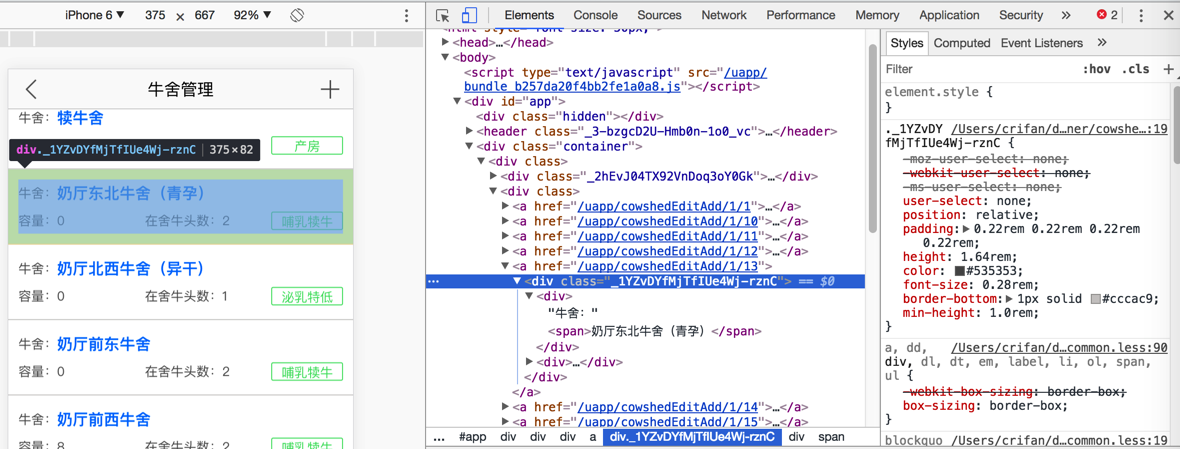Open the common.less:90 source link
Viewport: 1180px width, 449px height.
pyautogui.click(x=1060, y=347)
